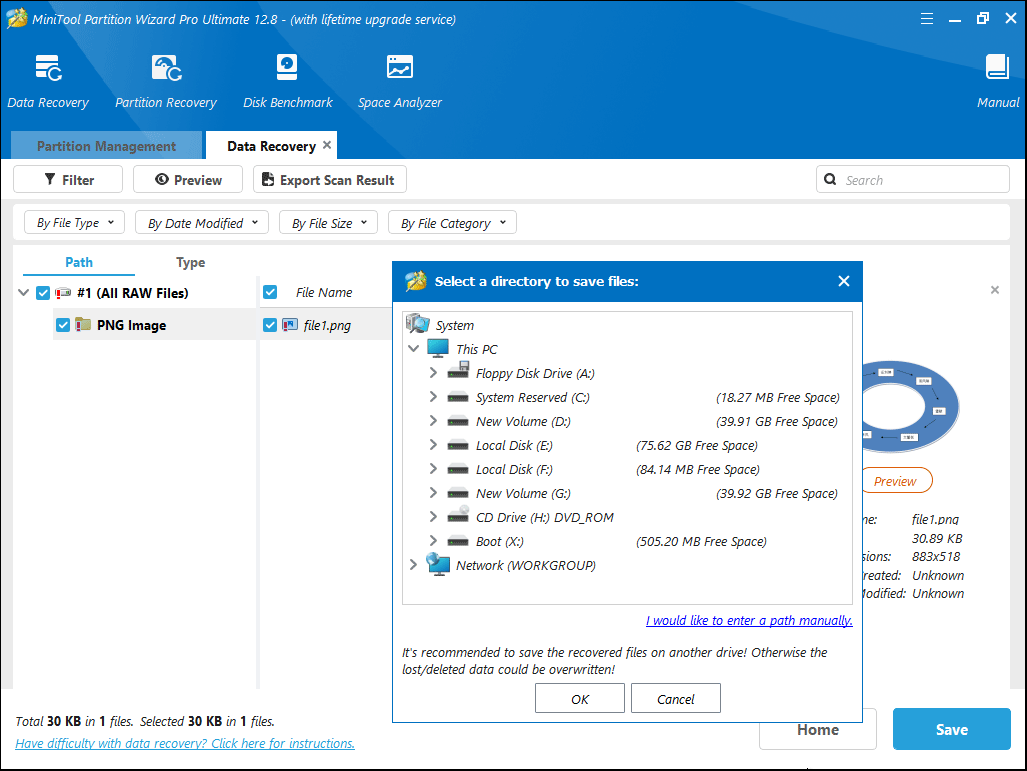Switch to the Type view tab
The width and height of the screenshot is (1027, 771).
coord(190,262)
